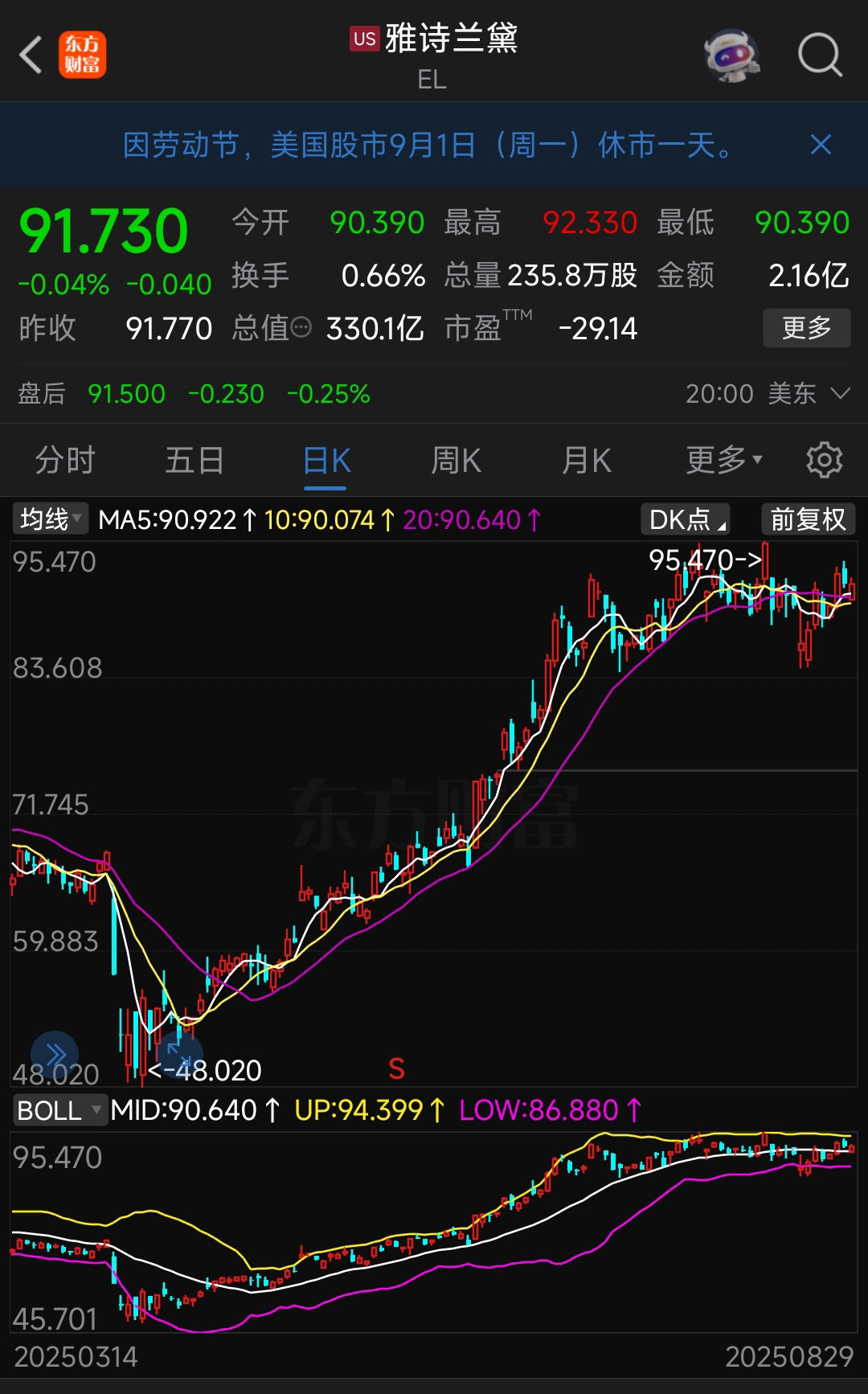Open the 更多 chart period dropdown
The width and height of the screenshot is (868, 1394).
724,461
